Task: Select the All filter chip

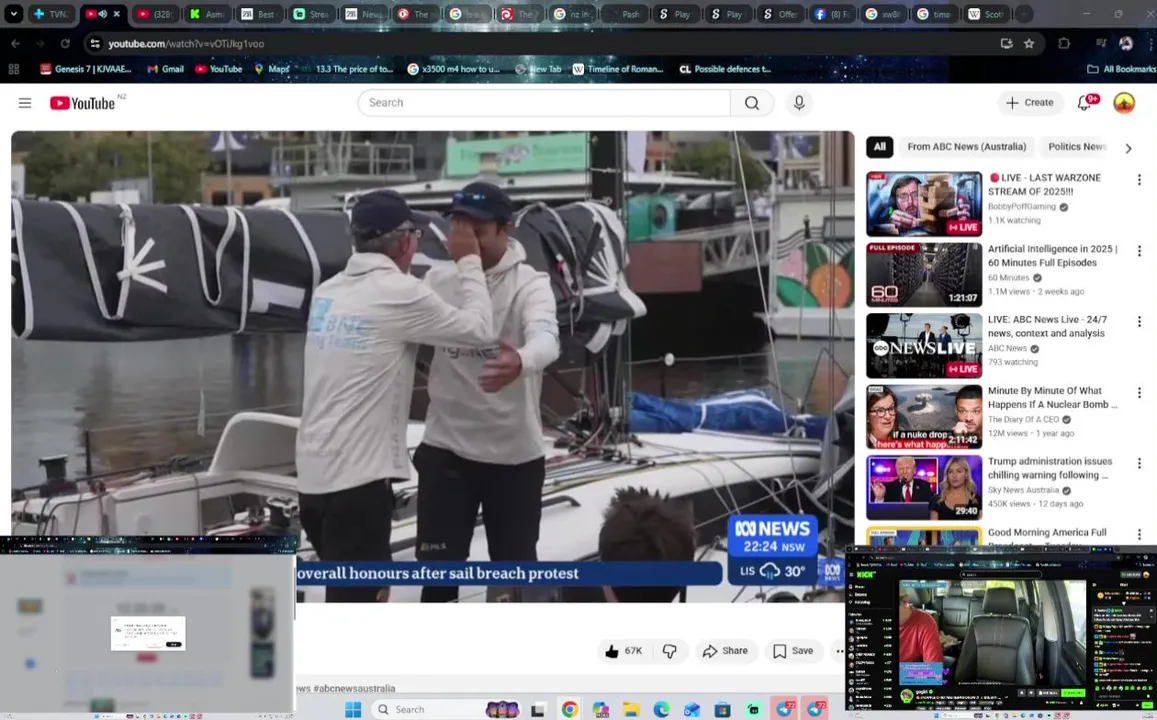Action: tap(880, 147)
